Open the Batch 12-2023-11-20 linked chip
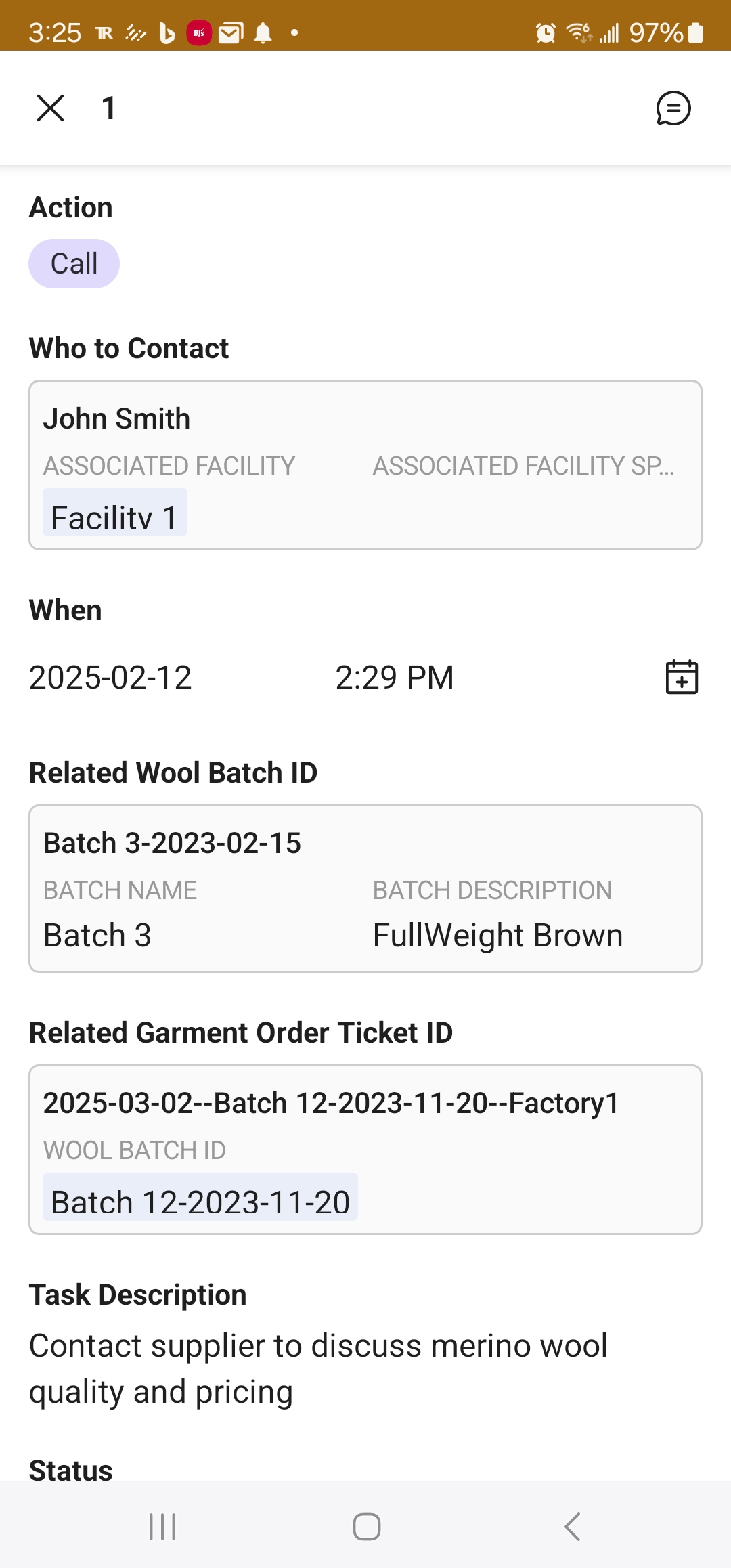731x1568 pixels. pyautogui.click(x=200, y=1201)
